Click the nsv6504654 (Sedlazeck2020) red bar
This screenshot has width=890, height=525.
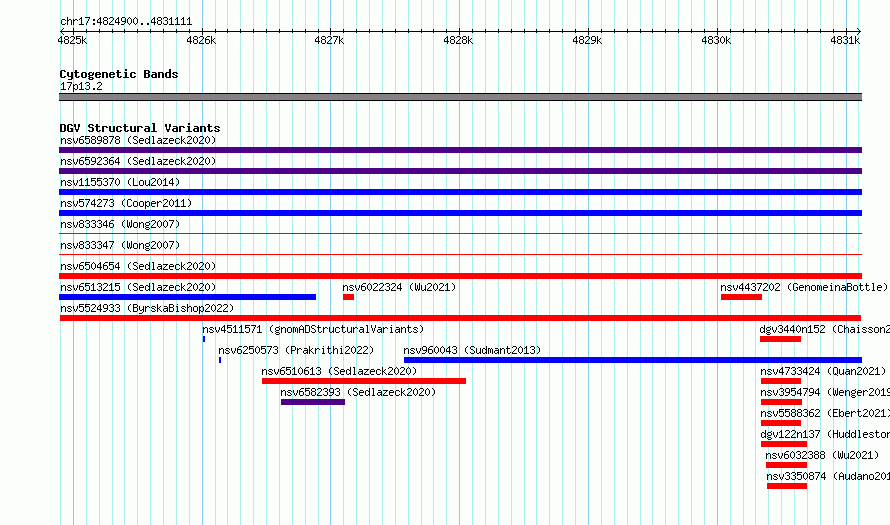(x=460, y=276)
